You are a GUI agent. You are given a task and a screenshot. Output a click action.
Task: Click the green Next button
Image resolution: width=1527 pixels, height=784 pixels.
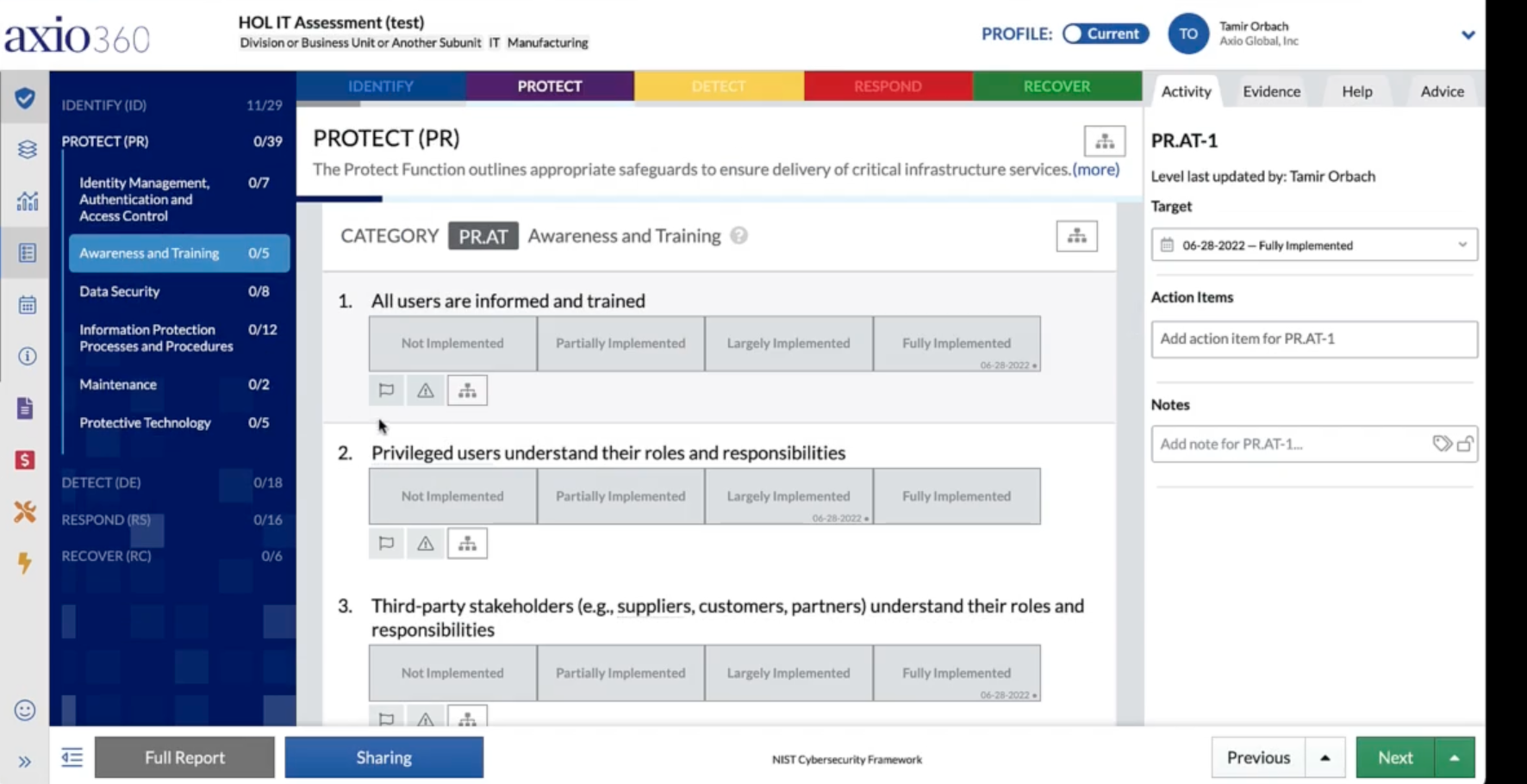point(1395,758)
